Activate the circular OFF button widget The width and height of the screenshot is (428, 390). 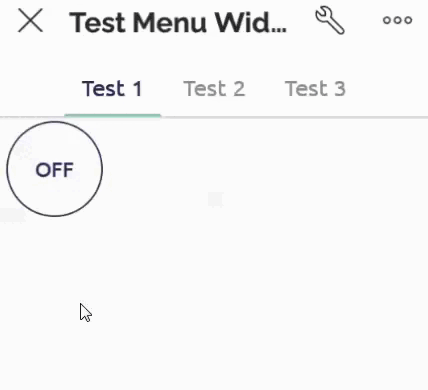coord(55,169)
